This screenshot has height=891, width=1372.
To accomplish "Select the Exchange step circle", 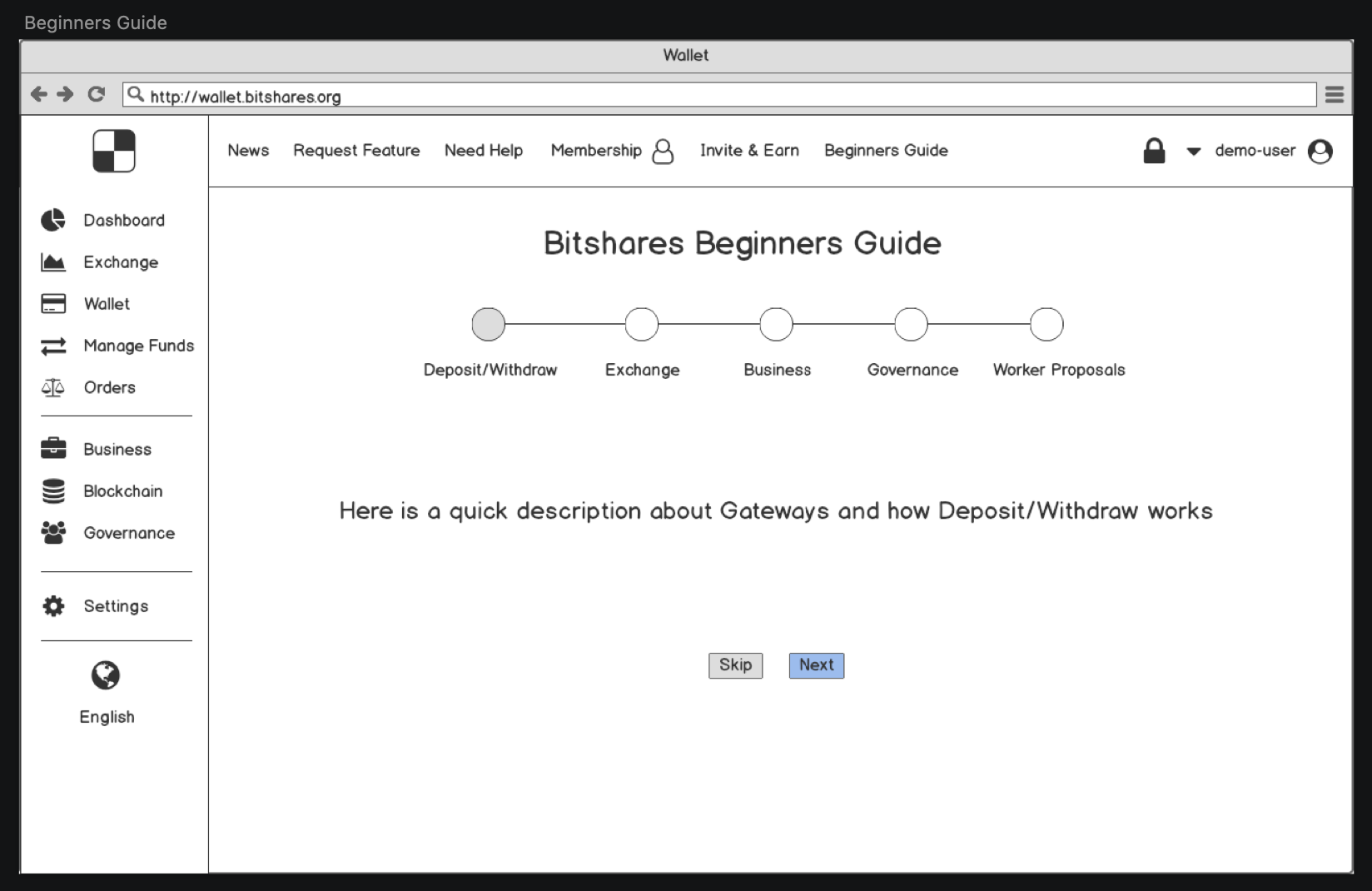I will point(642,324).
